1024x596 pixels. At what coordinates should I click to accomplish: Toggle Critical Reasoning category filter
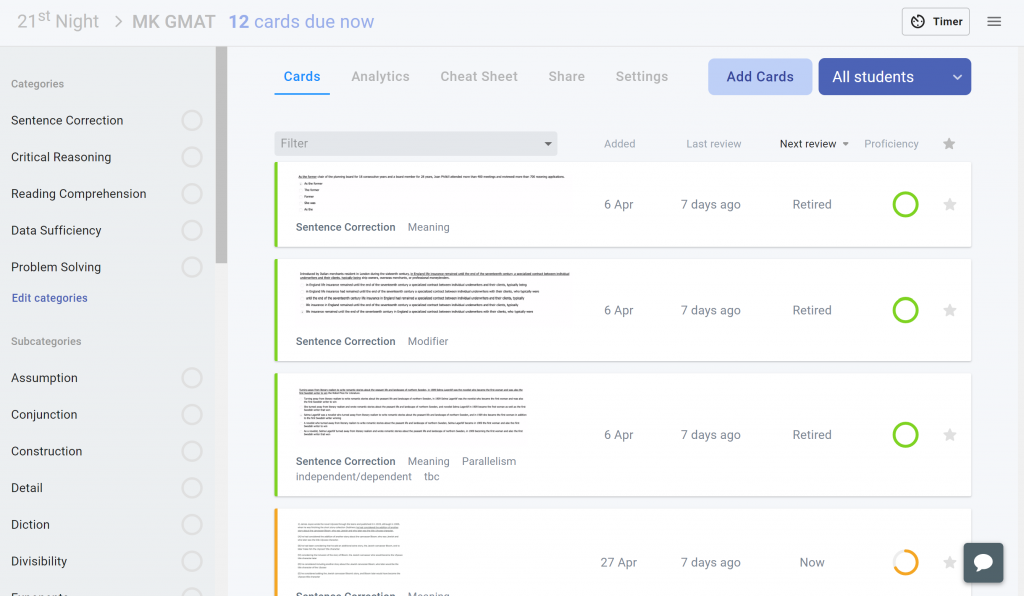(192, 157)
